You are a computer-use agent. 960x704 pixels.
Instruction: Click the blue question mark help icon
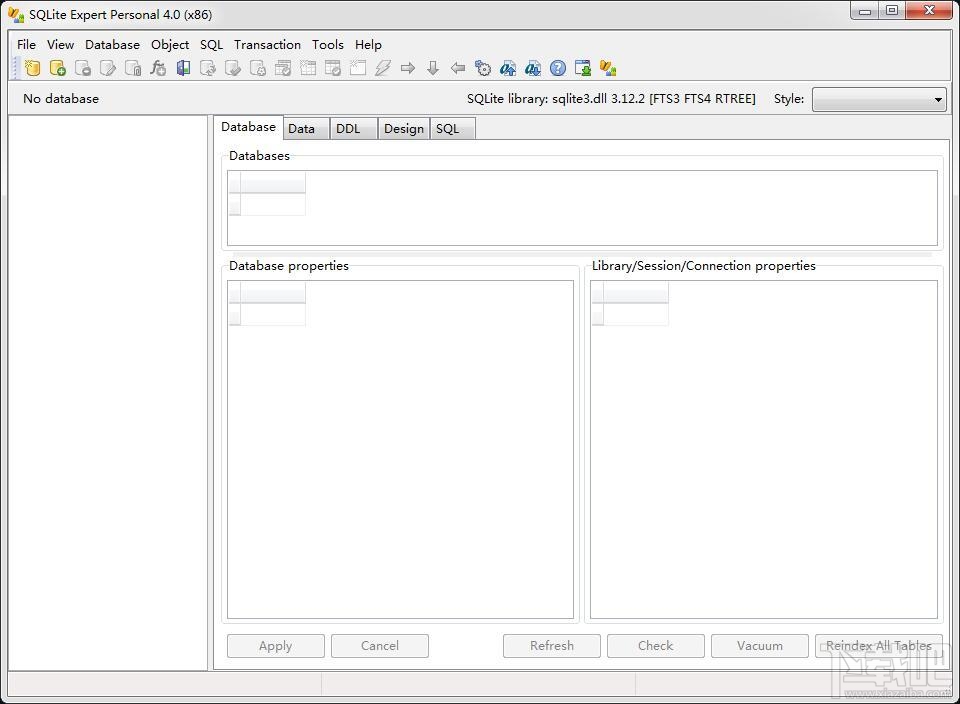(x=558, y=68)
